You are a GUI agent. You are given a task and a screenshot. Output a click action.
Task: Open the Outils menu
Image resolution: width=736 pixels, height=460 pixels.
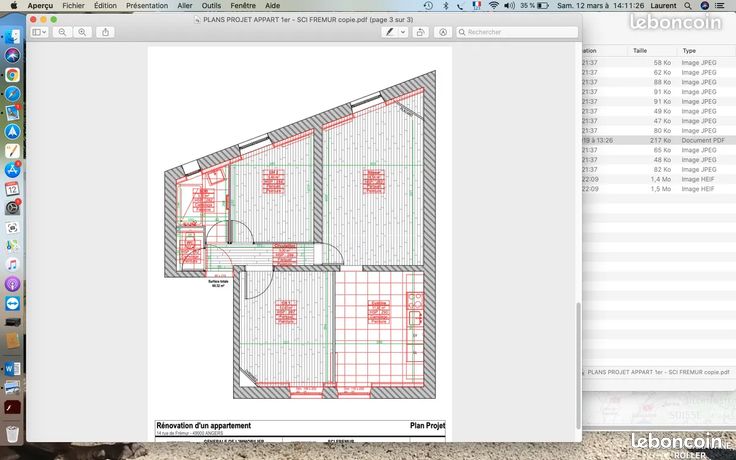[211, 6]
